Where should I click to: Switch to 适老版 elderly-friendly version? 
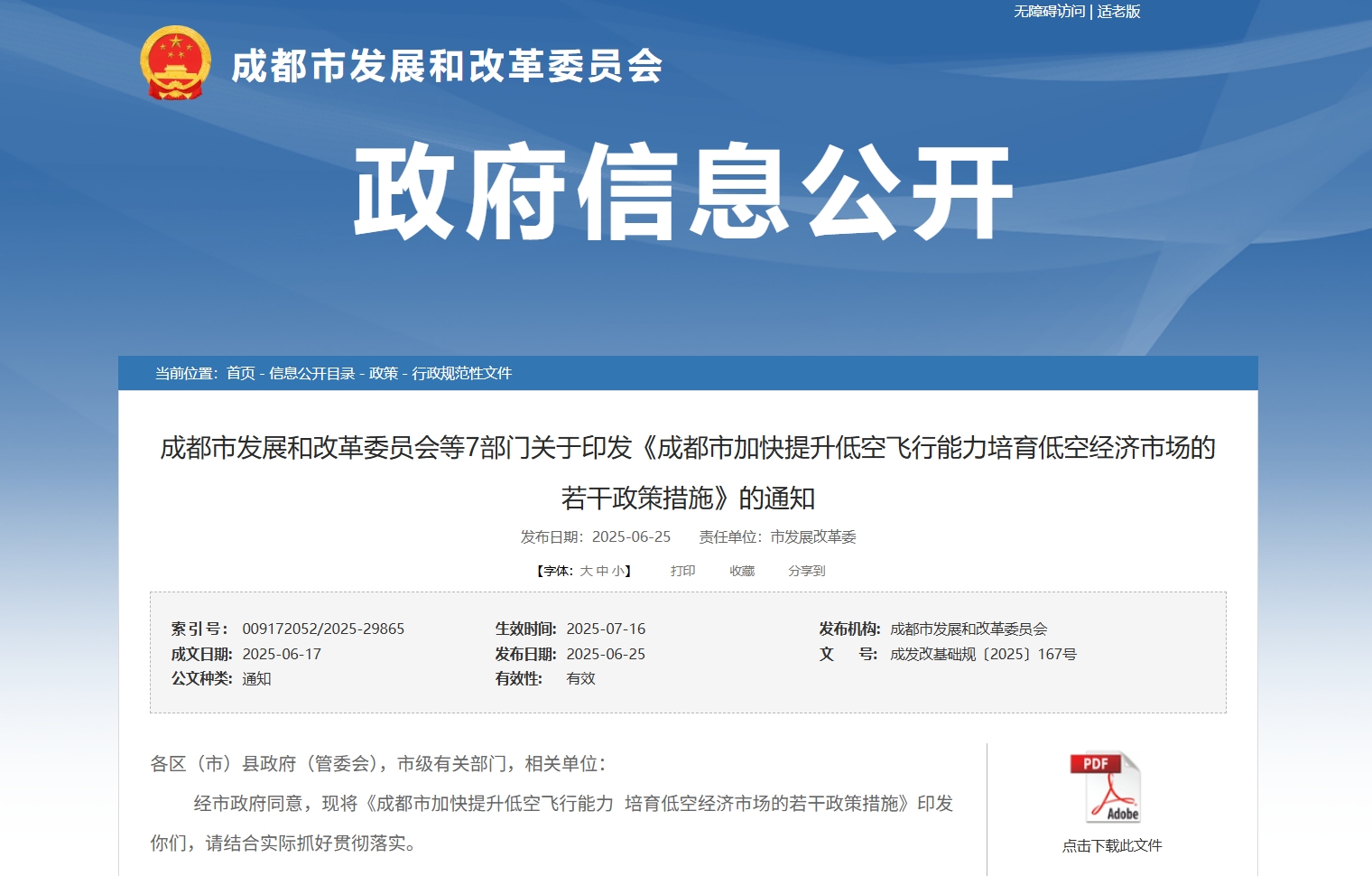(x=1119, y=12)
